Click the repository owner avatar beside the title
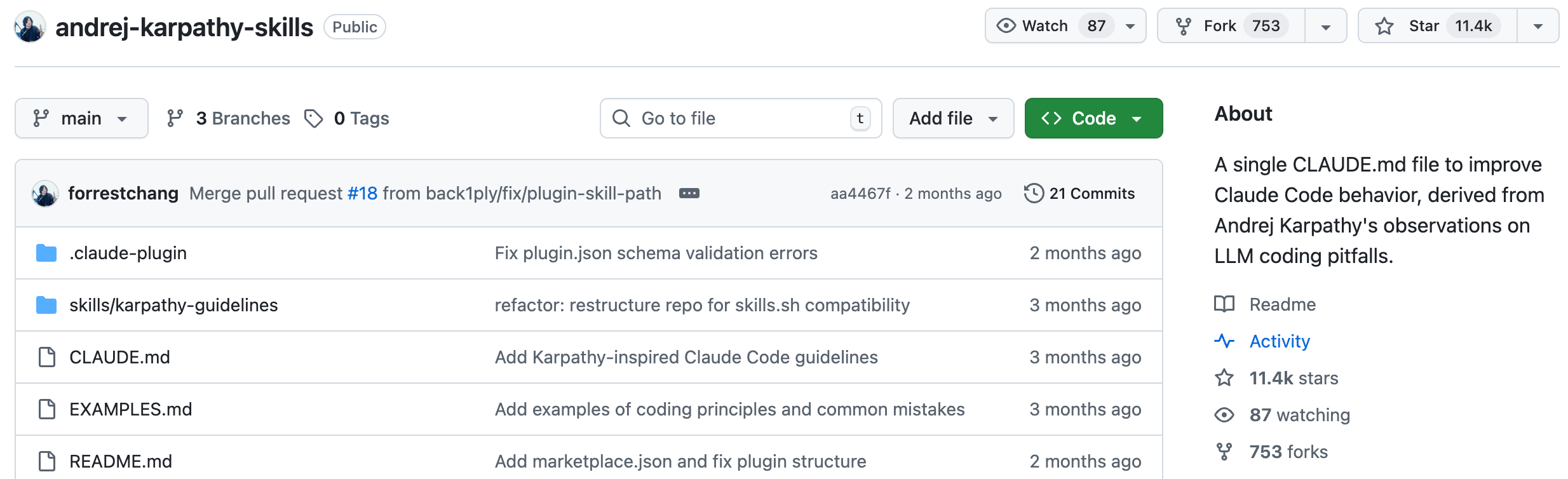This screenshot has width=1568, height=479. click(30, 27)
